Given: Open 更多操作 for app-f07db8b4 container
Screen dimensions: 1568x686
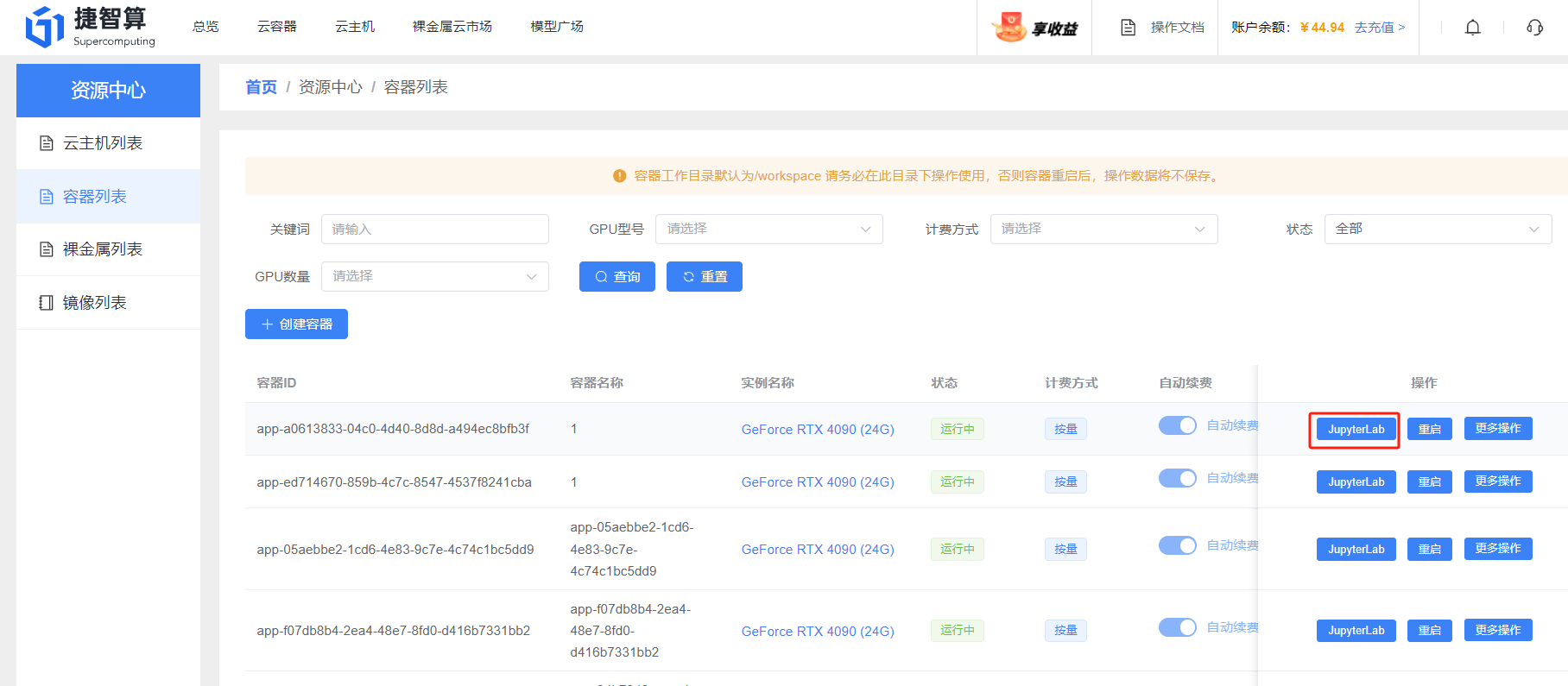Looking at the screenshot, I should [1498, 630].
